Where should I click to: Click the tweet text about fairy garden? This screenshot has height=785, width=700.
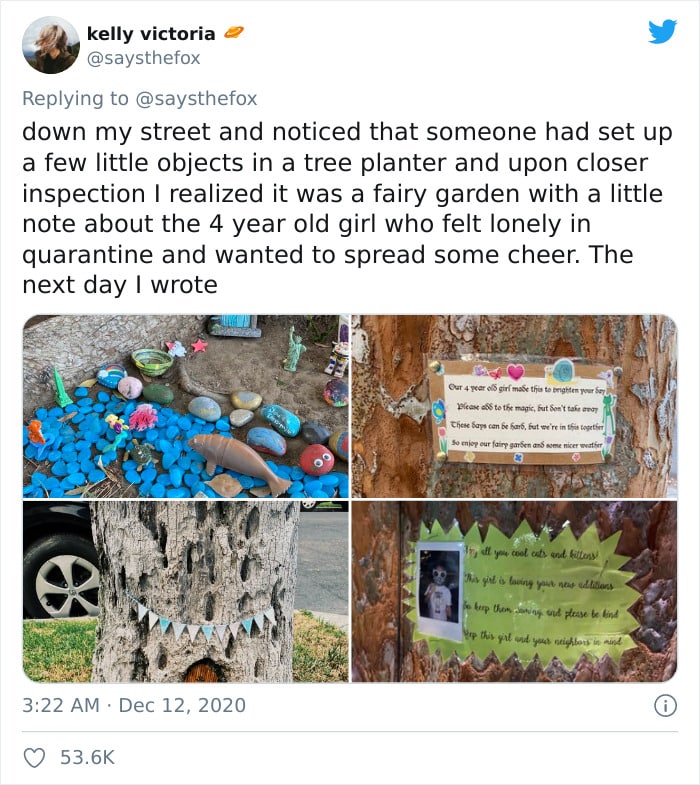(x=347, y=208)
